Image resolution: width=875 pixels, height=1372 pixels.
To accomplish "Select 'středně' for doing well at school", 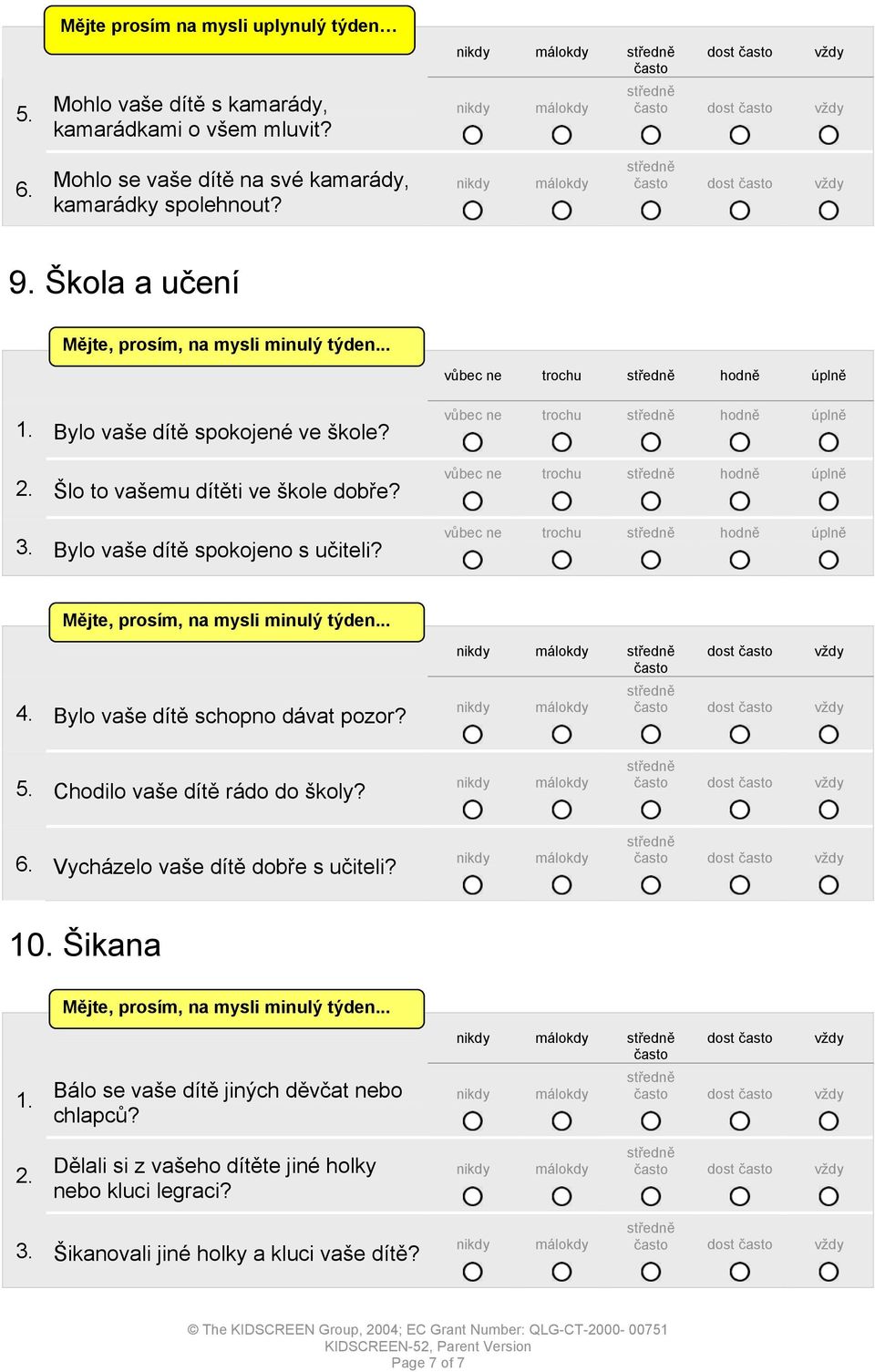I will tap(651, 501).
